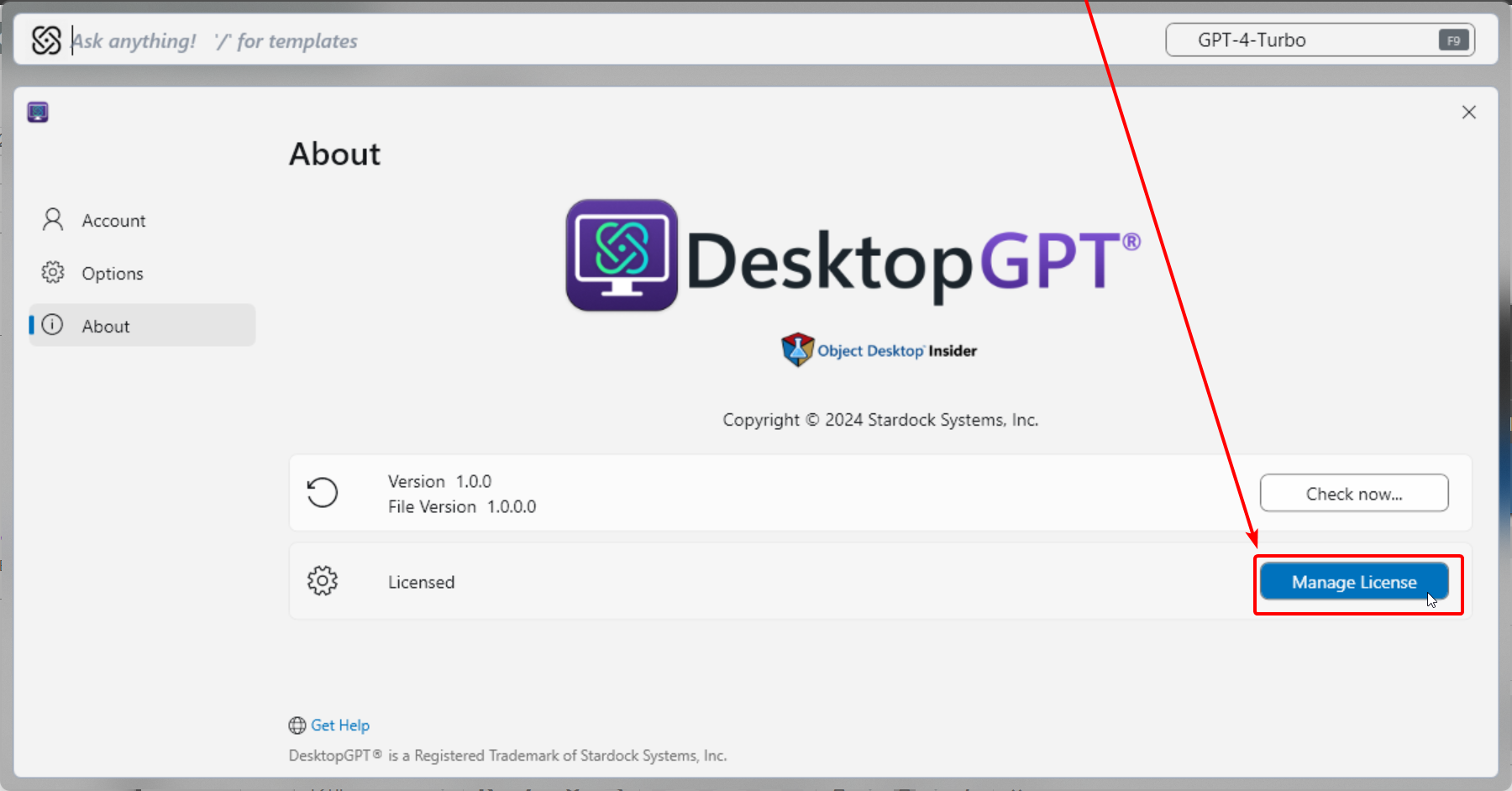The height and width of the screenshot is (791, 1512).
Task: Click the Options gear icon in sidebar
Action: [x=53, y=273]
